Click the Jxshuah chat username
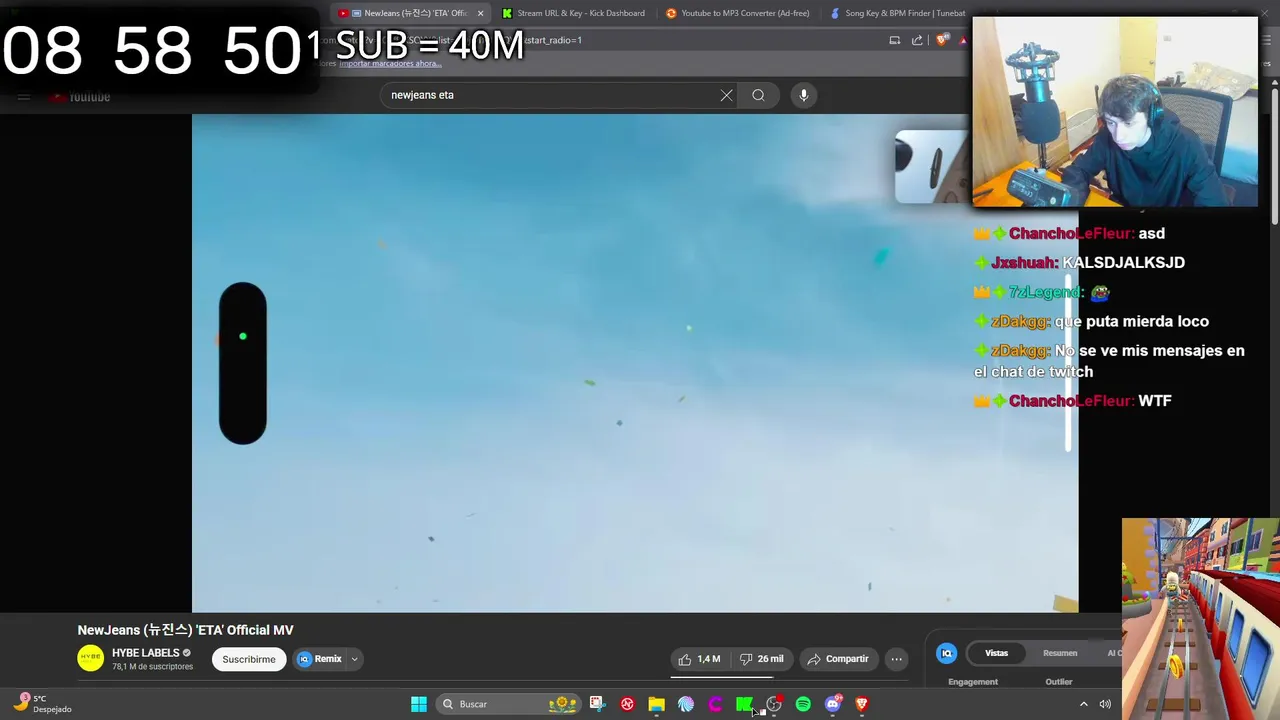 tap(1024, 263)
